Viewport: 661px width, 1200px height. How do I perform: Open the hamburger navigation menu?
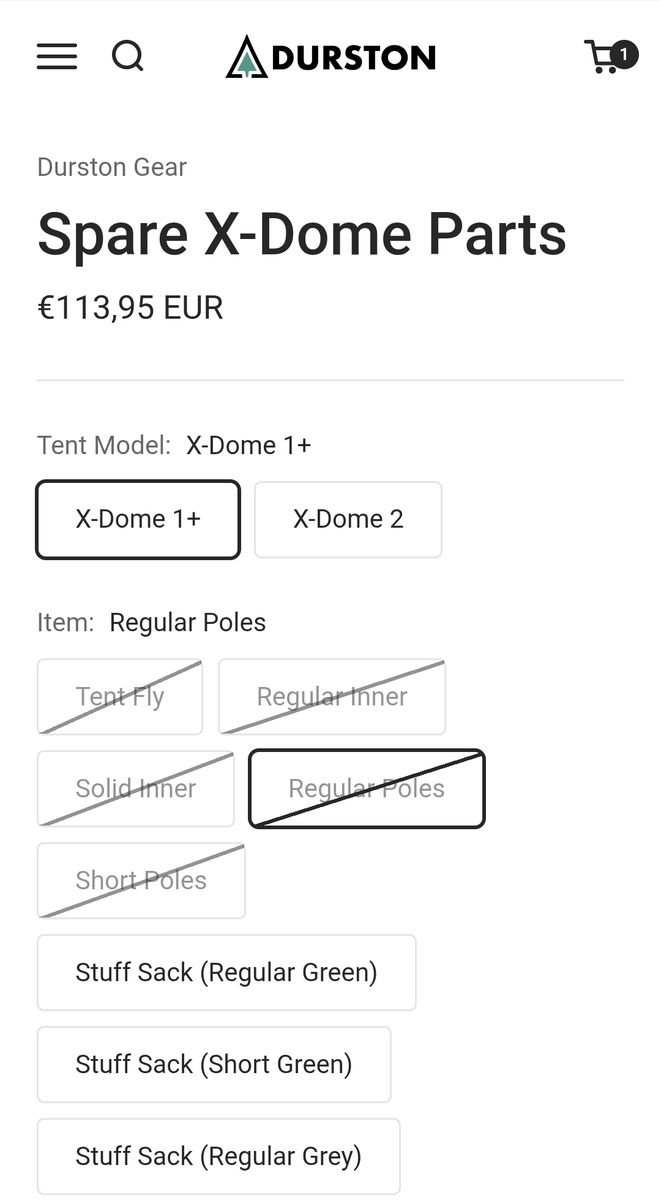tap(57, 57)
